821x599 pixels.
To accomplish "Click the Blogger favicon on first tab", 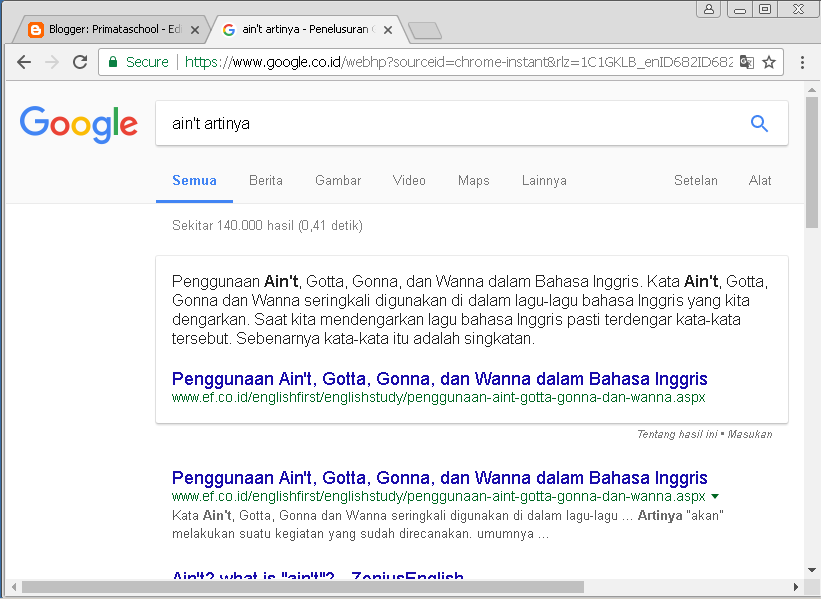I will (x=36, y=30).
